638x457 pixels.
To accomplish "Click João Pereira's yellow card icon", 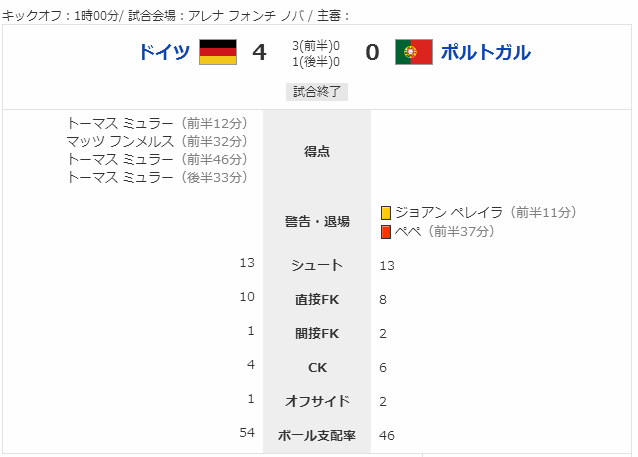I will point(386,213).
